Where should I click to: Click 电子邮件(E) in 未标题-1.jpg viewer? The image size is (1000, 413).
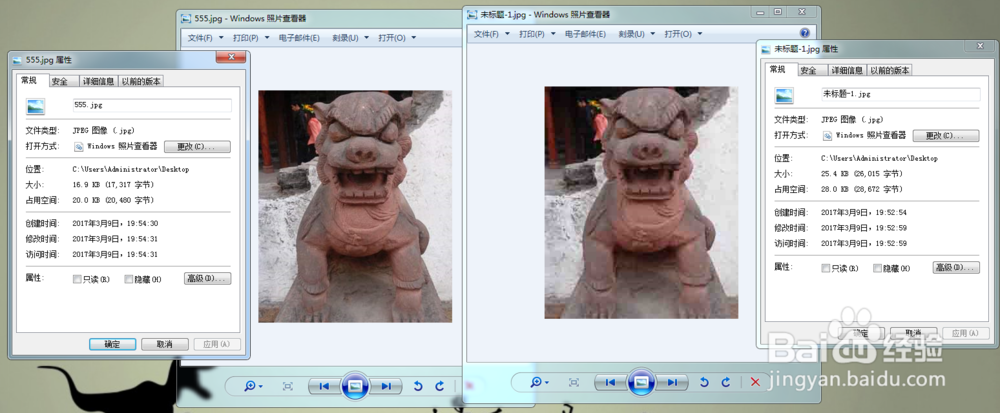585,34
